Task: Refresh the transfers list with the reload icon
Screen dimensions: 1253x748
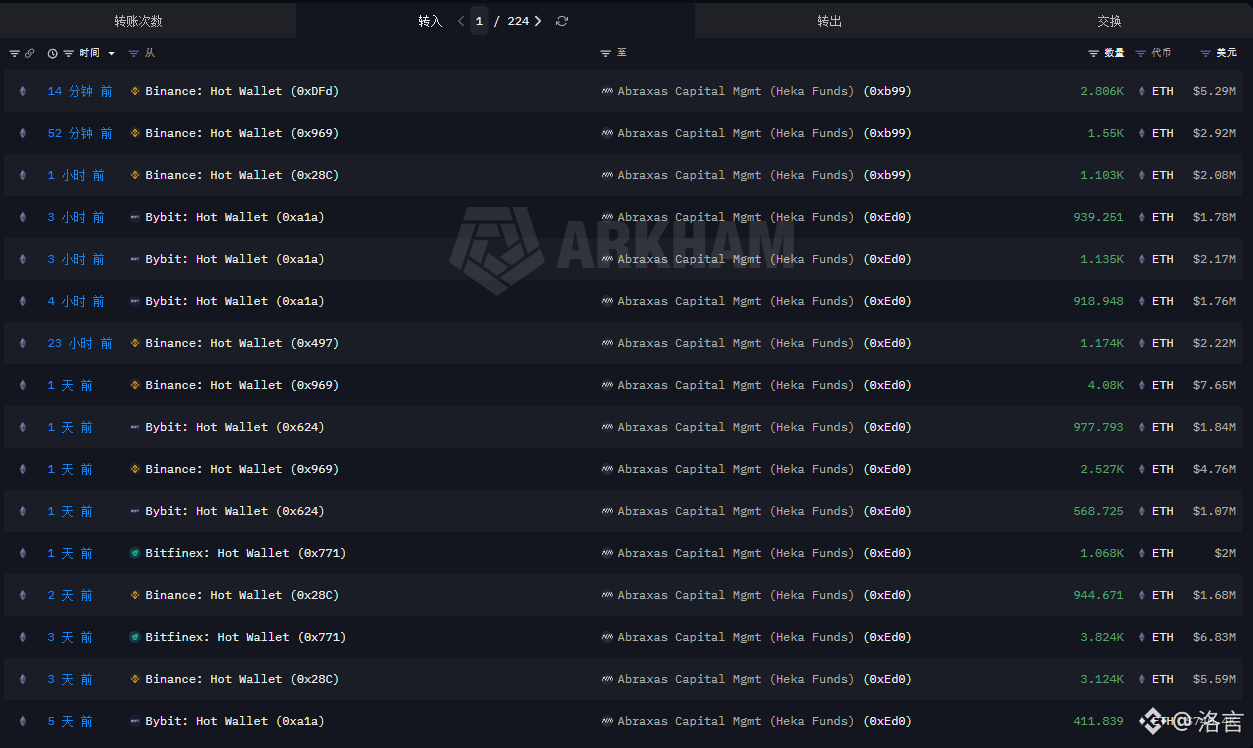Action: (x=562, y=21)
